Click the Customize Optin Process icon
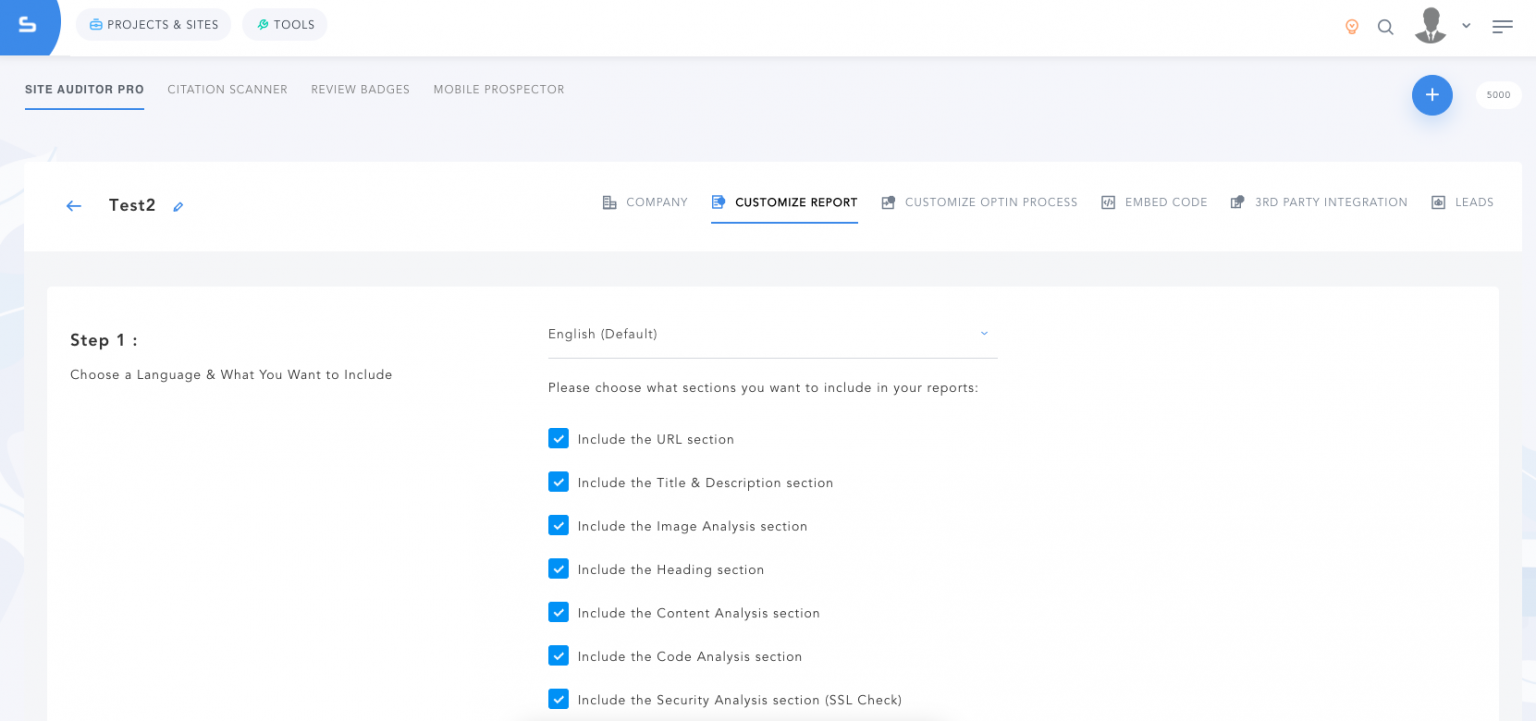 (x=888, y=202)
